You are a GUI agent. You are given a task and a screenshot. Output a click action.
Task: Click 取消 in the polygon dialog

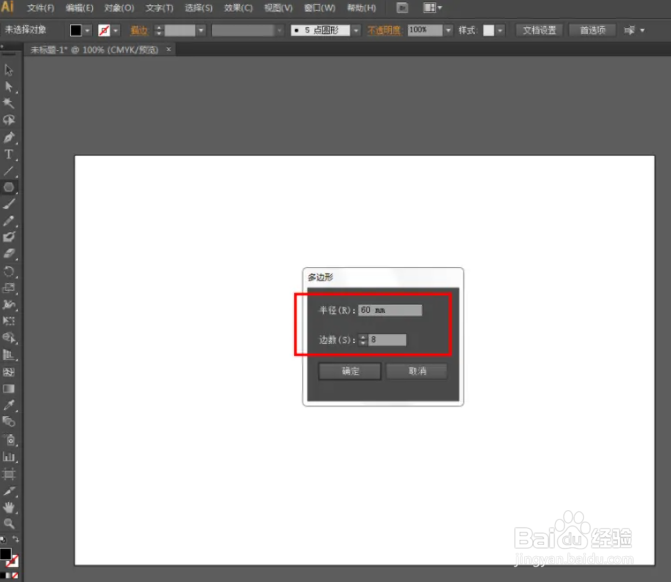point(417,371)
